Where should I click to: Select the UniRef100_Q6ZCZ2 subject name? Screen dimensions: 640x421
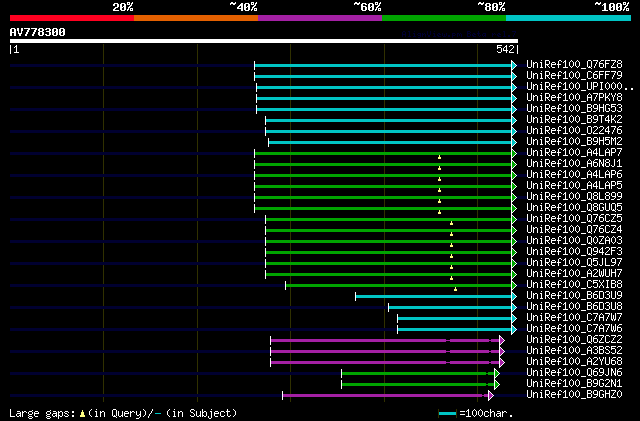574,340
